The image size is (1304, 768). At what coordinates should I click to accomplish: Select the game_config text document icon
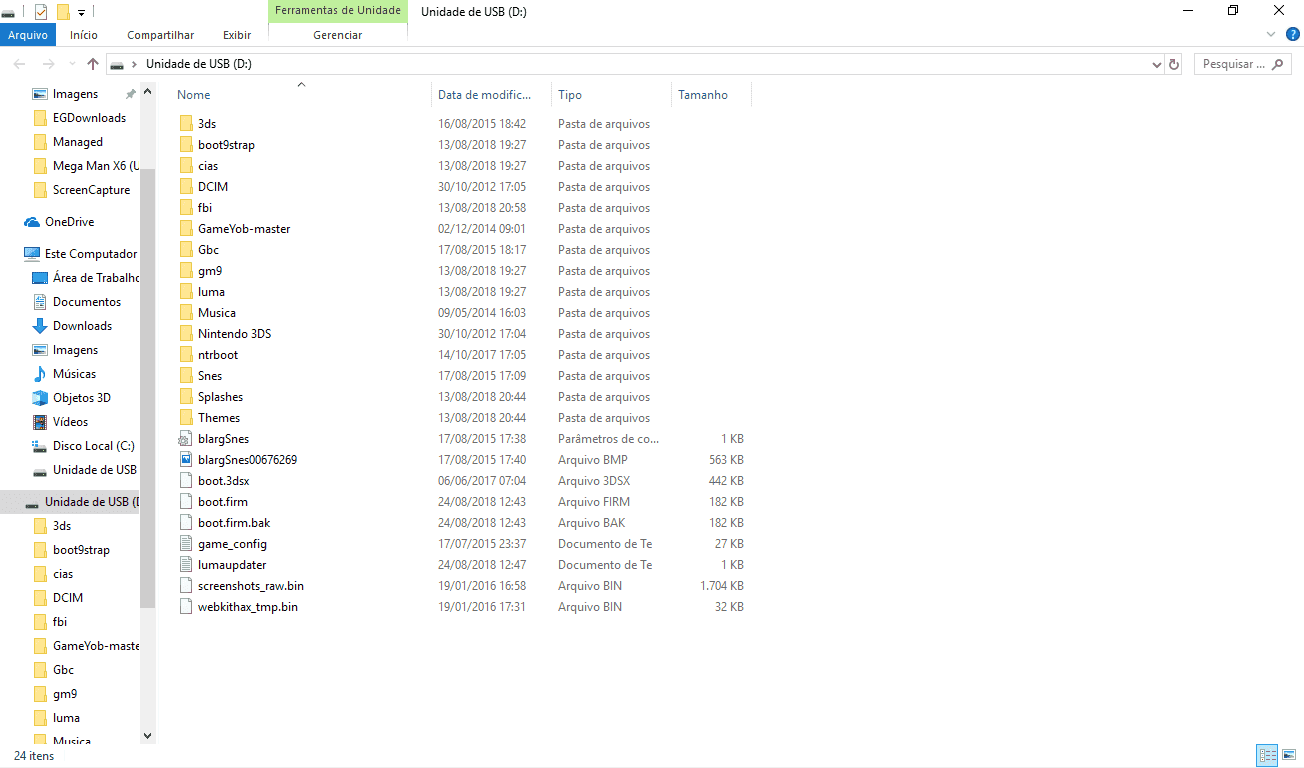[x=186, y=544]
